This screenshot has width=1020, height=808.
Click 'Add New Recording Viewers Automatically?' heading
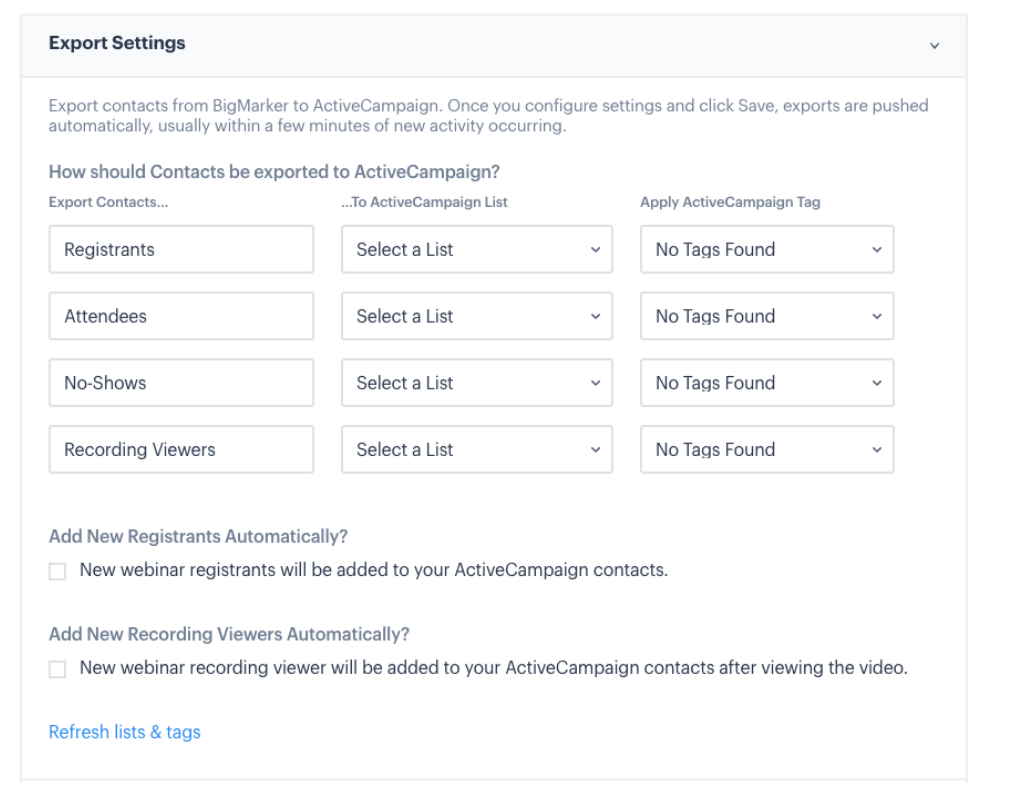click(229, 634)
